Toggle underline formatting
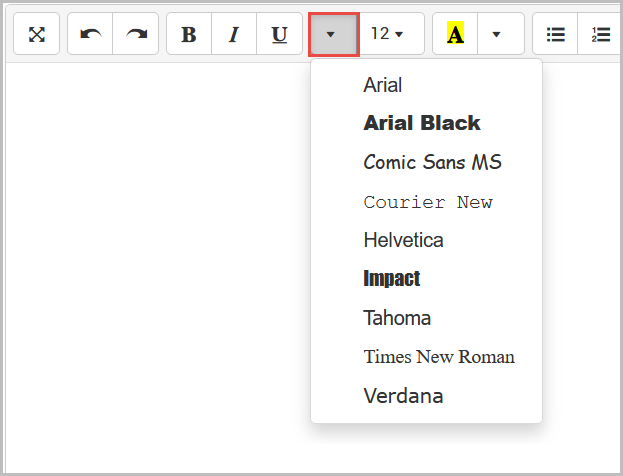 (x=279, y=34)
